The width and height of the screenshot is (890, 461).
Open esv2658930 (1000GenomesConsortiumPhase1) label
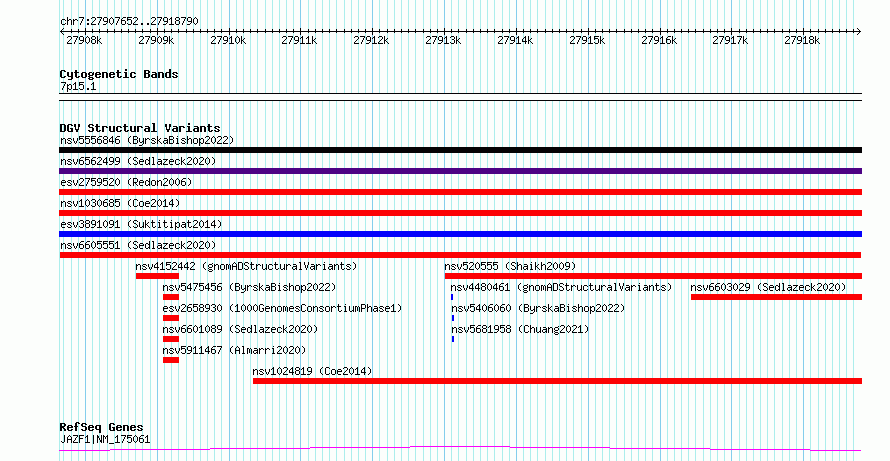pyautogui.click(x=282, y=308)
